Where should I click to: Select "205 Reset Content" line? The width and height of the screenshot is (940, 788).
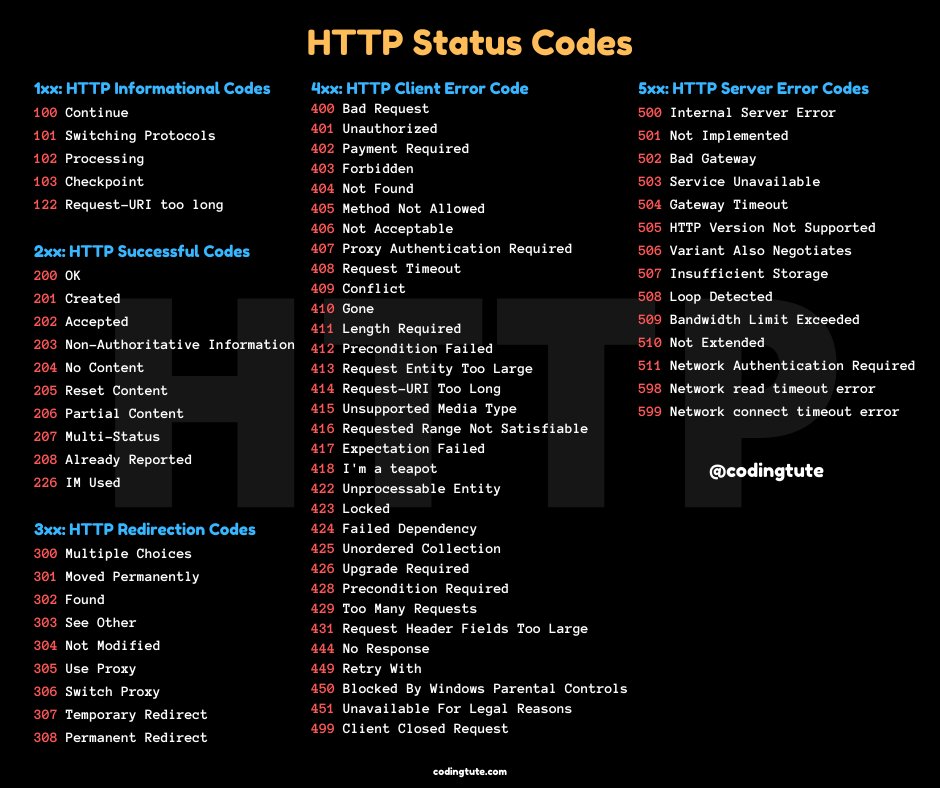coord(101,391)
